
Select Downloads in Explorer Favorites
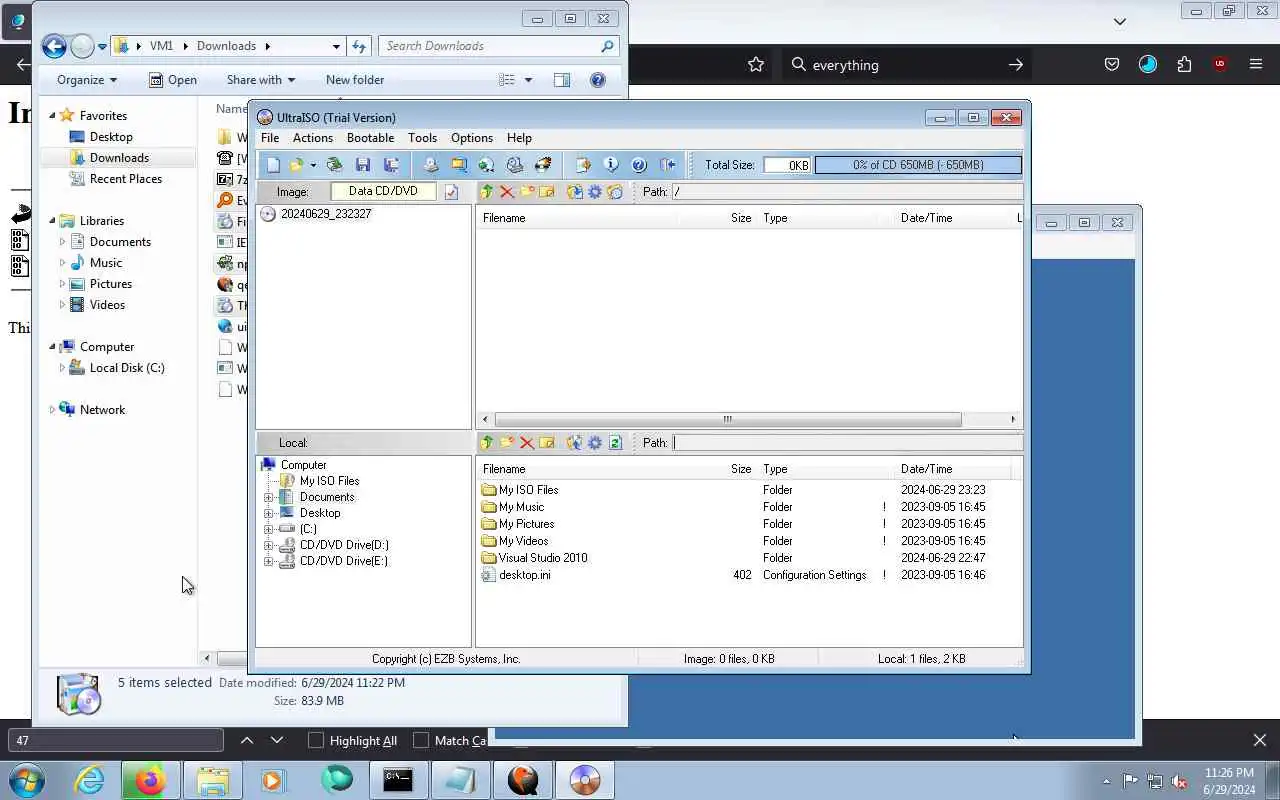tap(119, 158)
